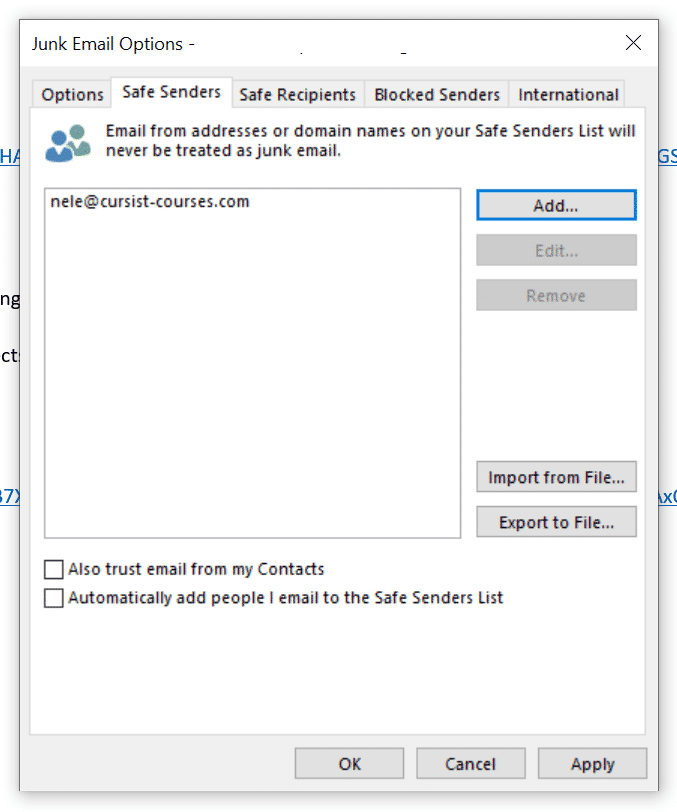
Task: Choose Export to File...
Action: point(556,521)
